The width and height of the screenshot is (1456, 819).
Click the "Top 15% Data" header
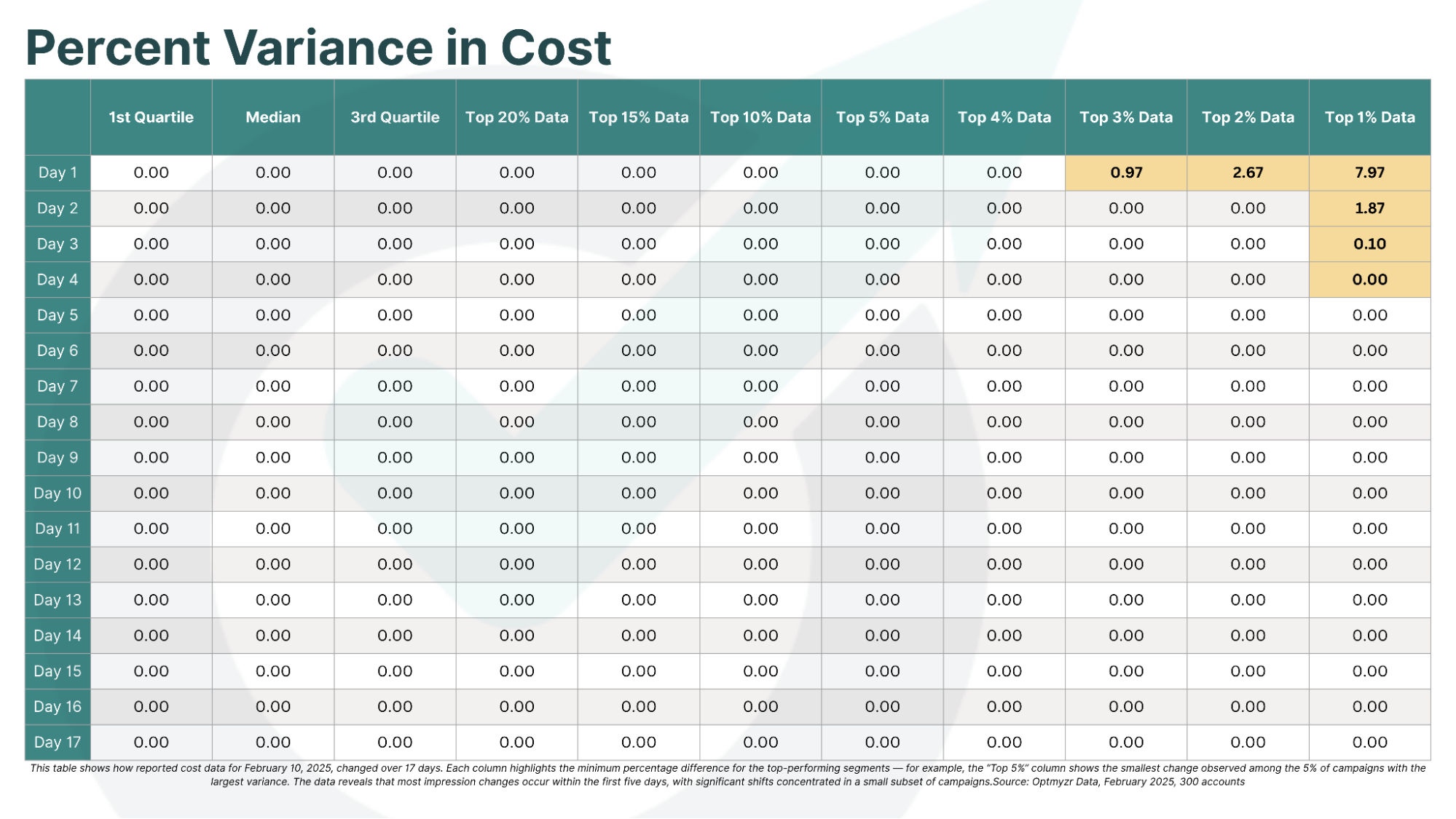coord(639,117)
